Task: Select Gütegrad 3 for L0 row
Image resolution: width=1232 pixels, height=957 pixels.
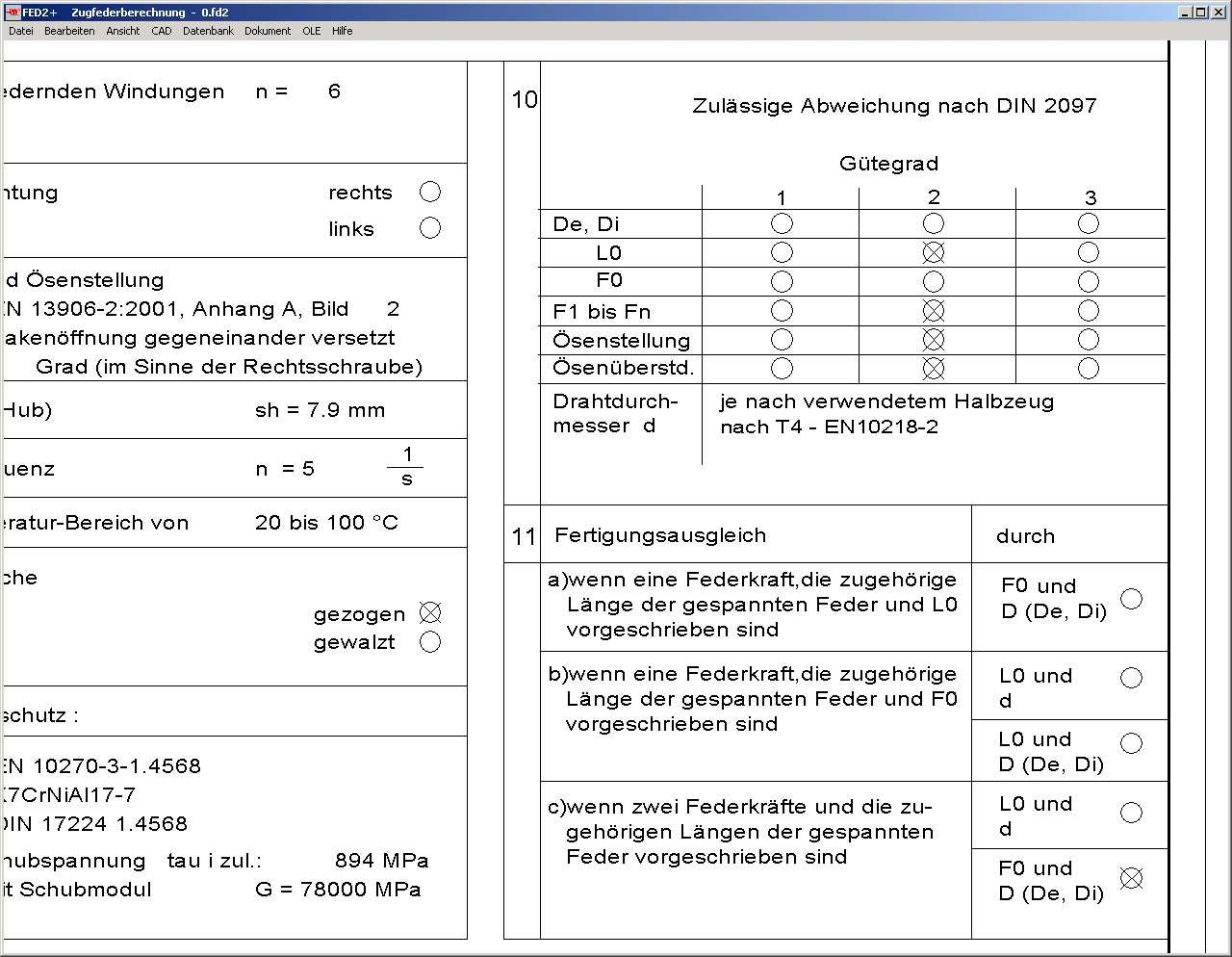Action: pos(1089,252)
